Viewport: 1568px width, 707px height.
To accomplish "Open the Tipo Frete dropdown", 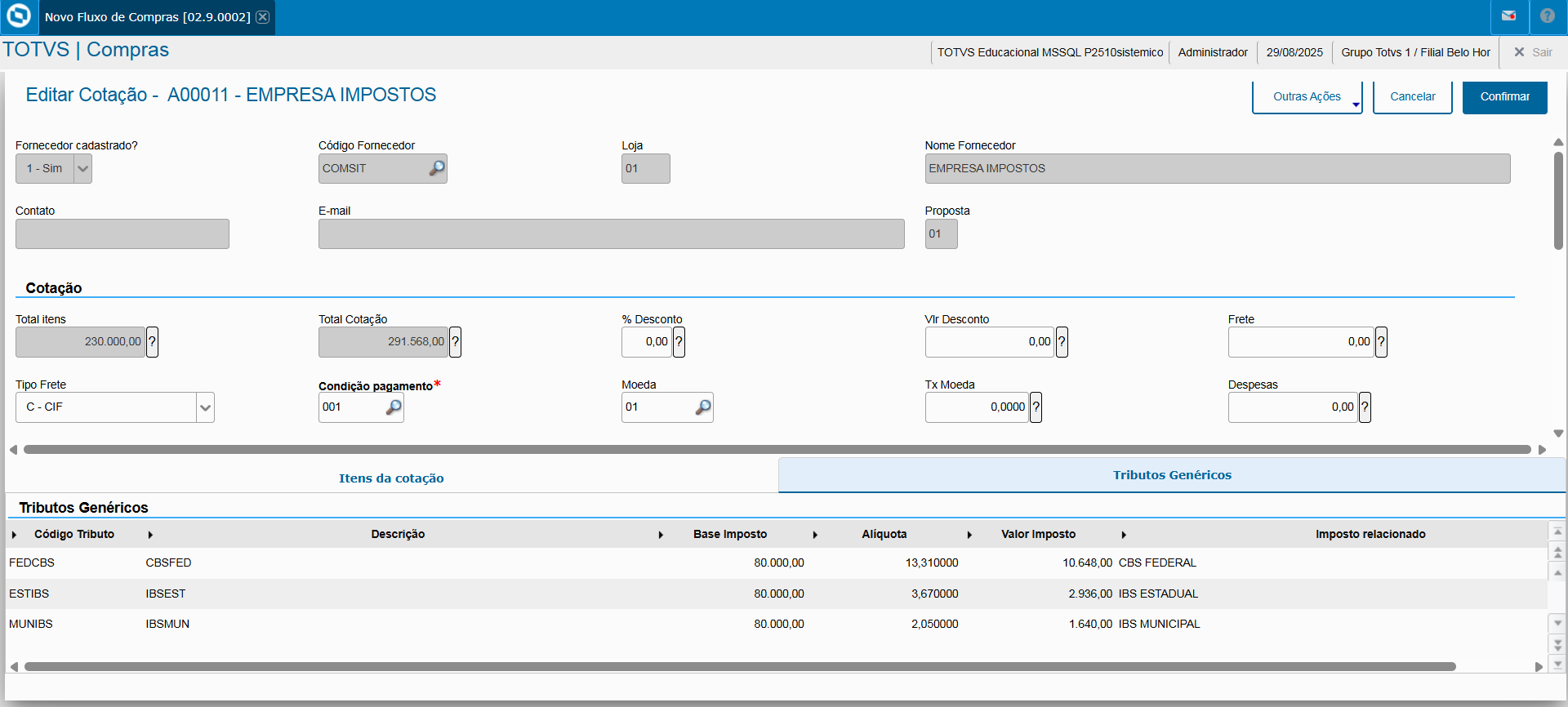I will 205,407.
